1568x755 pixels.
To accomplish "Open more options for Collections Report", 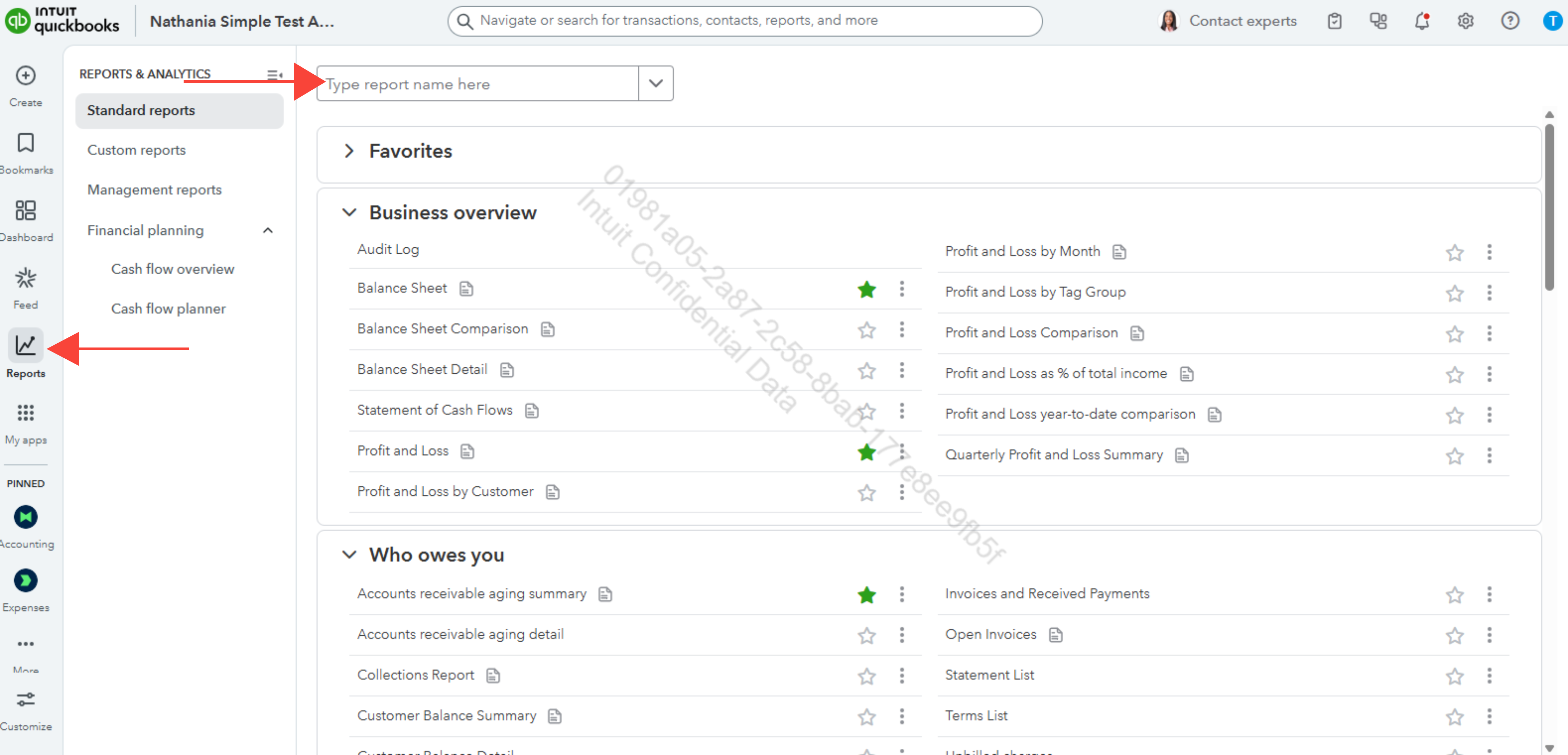I will 902,676.
